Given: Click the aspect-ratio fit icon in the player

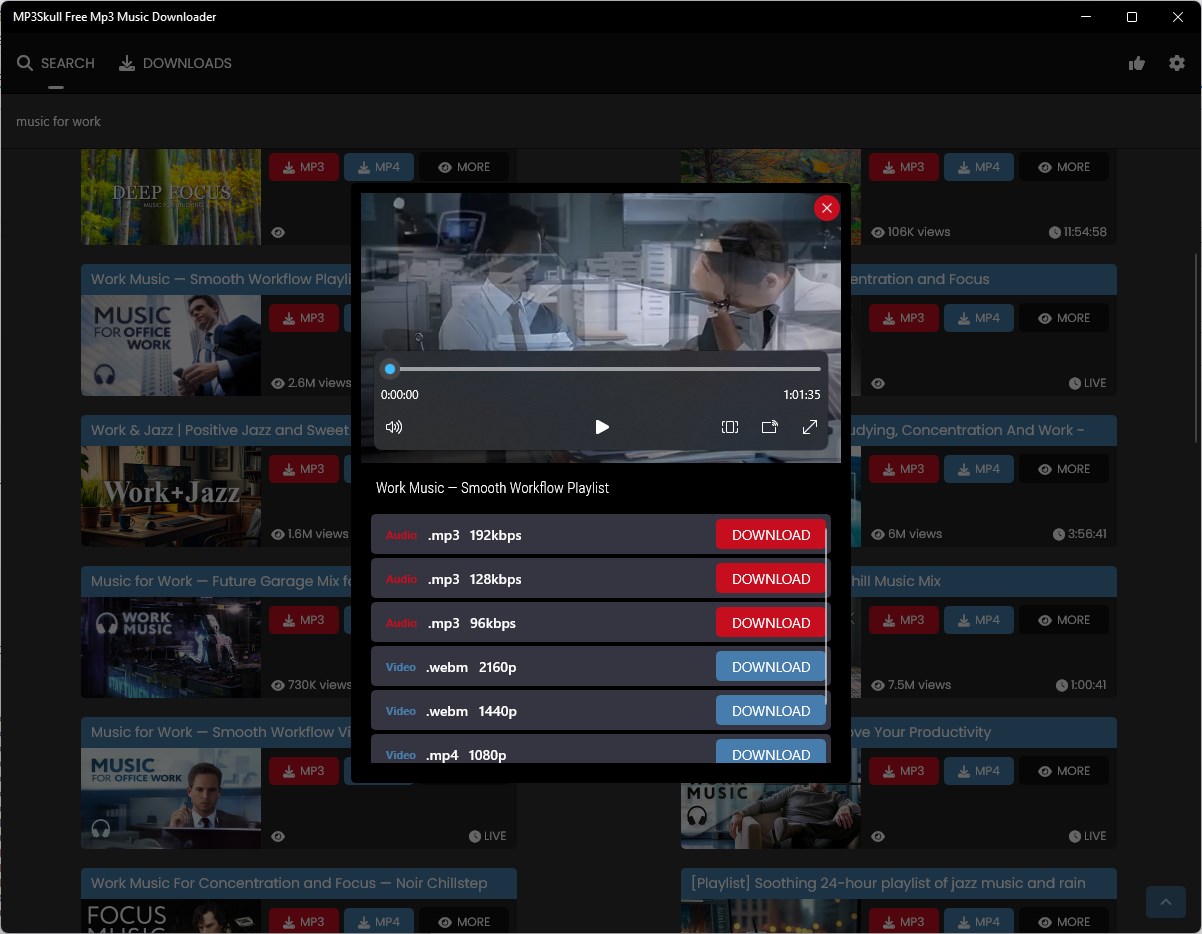Looking at the screenshot, I should coord(730,427).
